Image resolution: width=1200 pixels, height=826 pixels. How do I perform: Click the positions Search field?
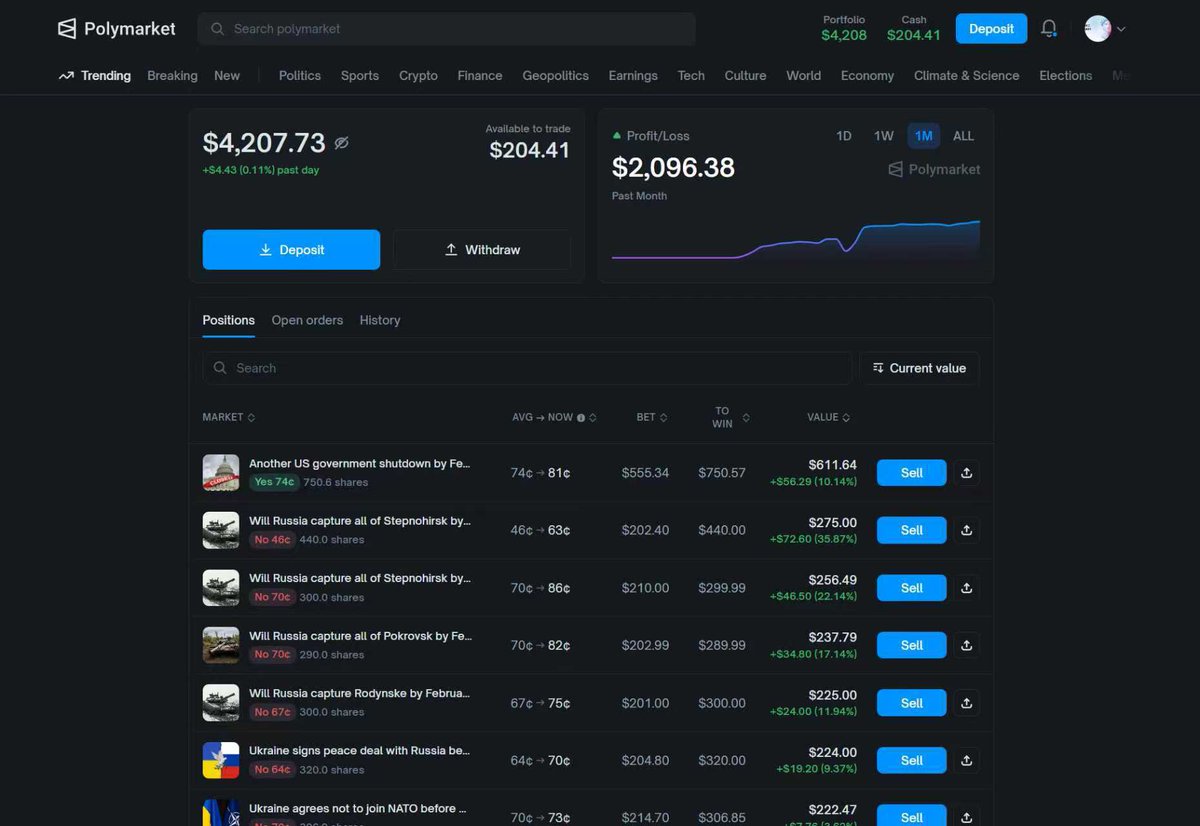point(527,368)
